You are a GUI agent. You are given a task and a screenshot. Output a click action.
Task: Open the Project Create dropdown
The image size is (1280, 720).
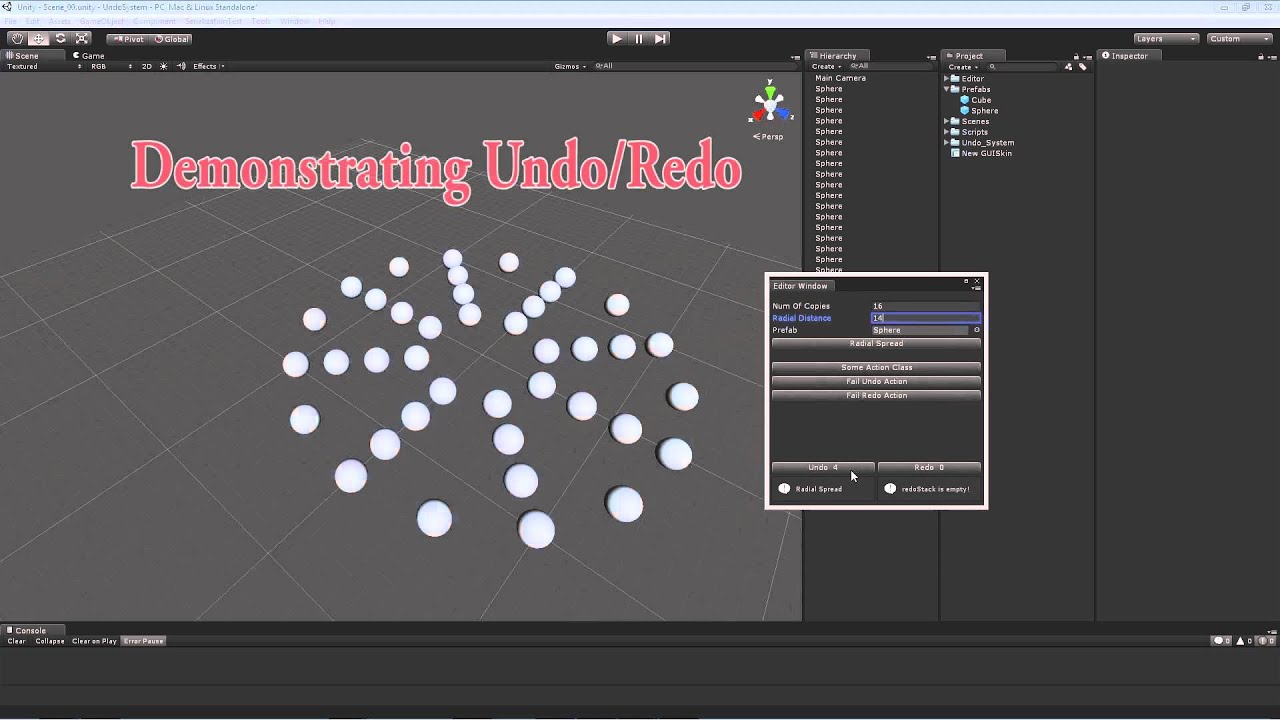coord(962,67)
